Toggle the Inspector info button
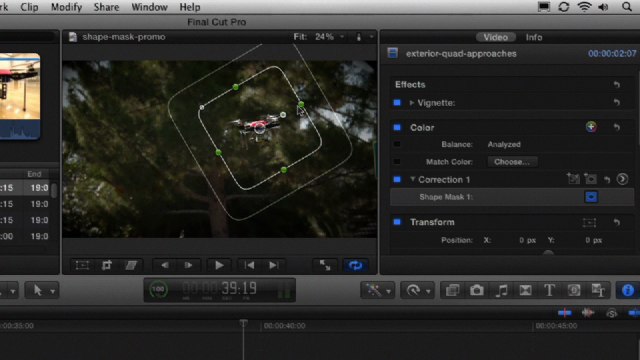Image resolution: width=640 pixels, height=360 pixels. point(627,290)
